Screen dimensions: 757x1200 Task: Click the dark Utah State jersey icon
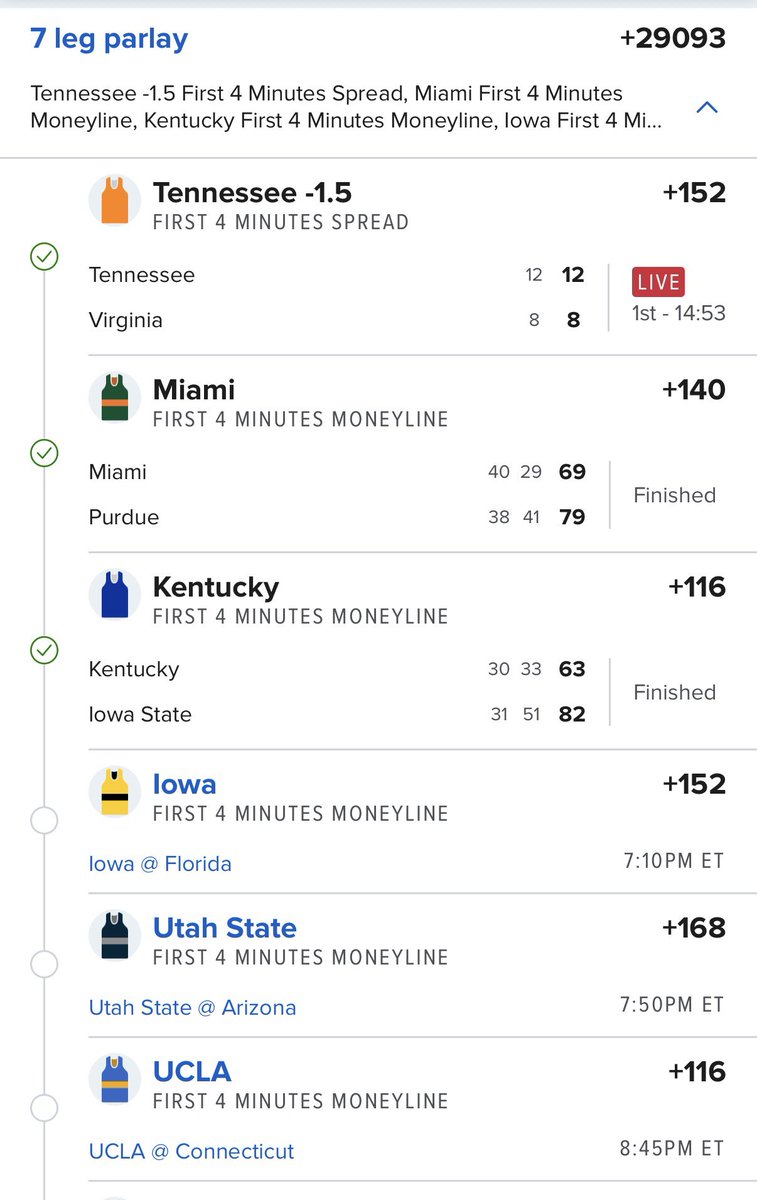114,936
